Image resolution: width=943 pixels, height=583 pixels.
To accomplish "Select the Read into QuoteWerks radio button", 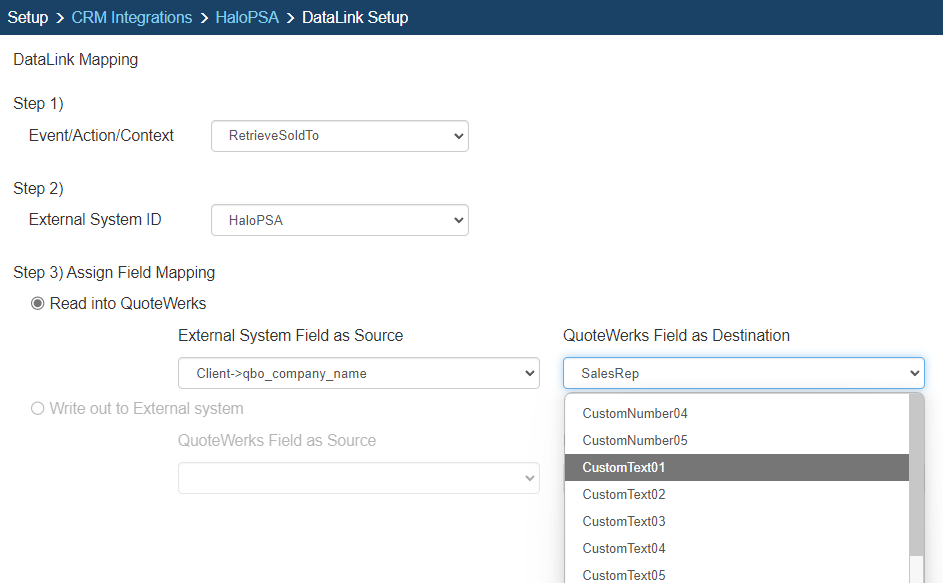I will click(39, 304).
